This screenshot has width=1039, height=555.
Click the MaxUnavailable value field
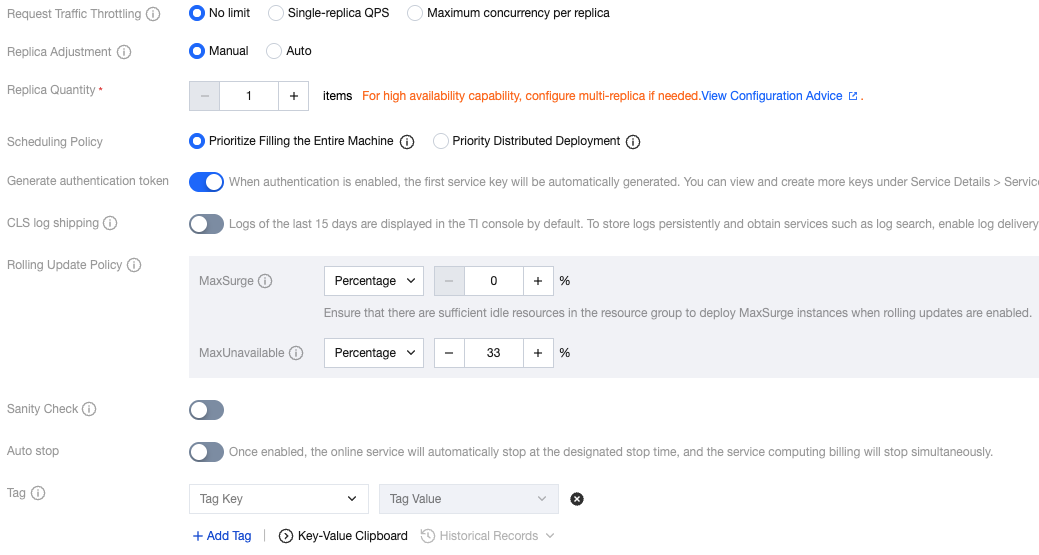pos(494,353)
